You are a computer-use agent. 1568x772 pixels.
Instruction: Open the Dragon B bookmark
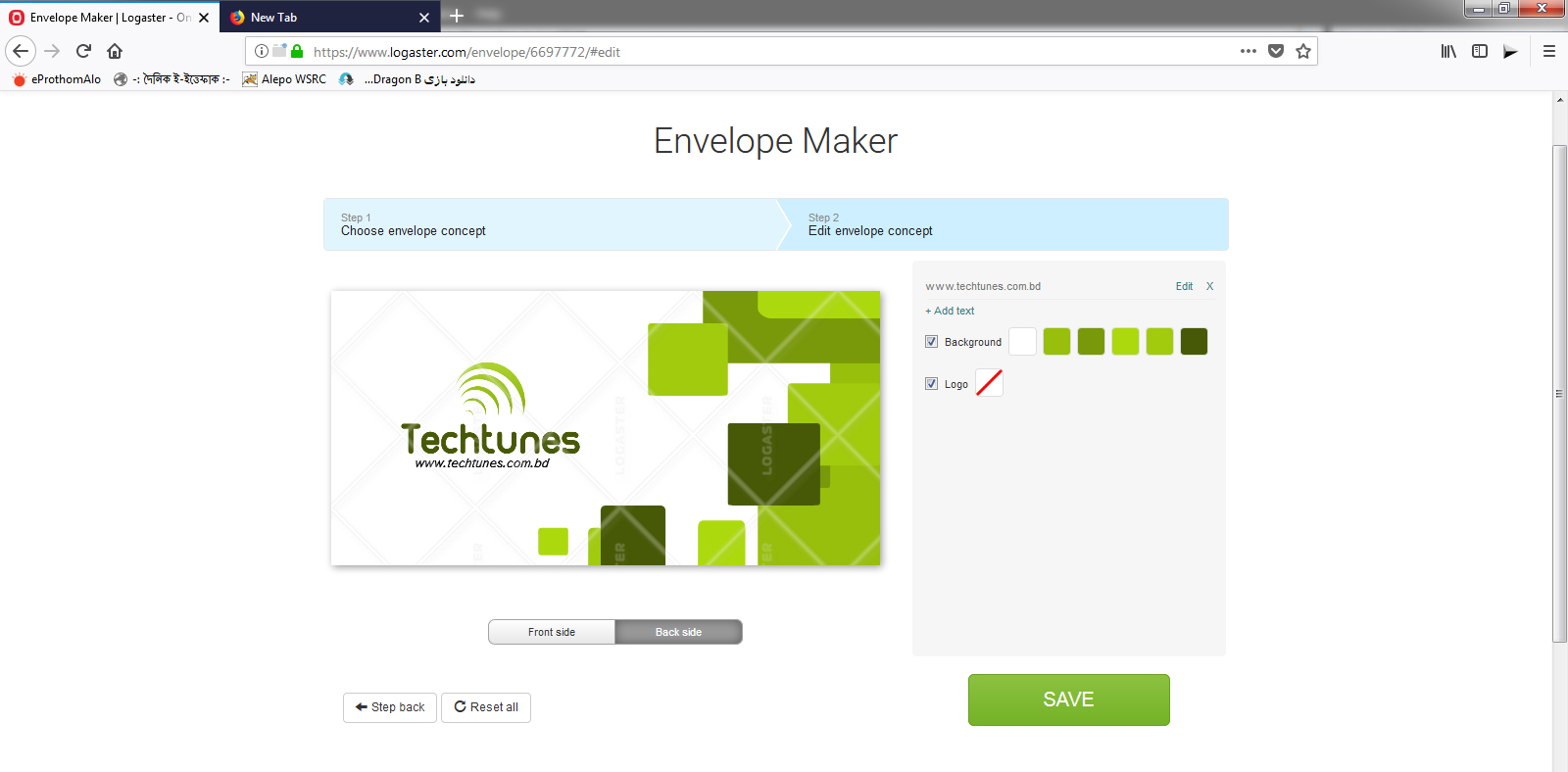[408, 79]
